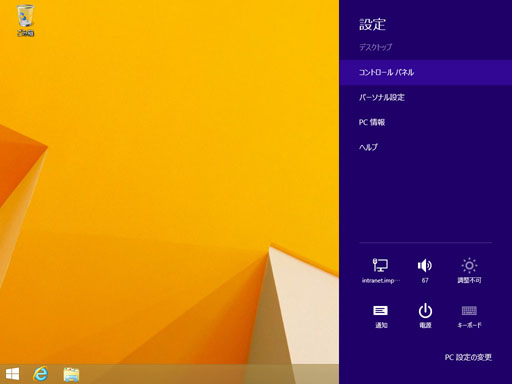Image resolution: width=512 pixels, height=384 pixels.
Task: Click the empty desktop wallpaper area
Action: pyautogui.click(x=167, y=133)
